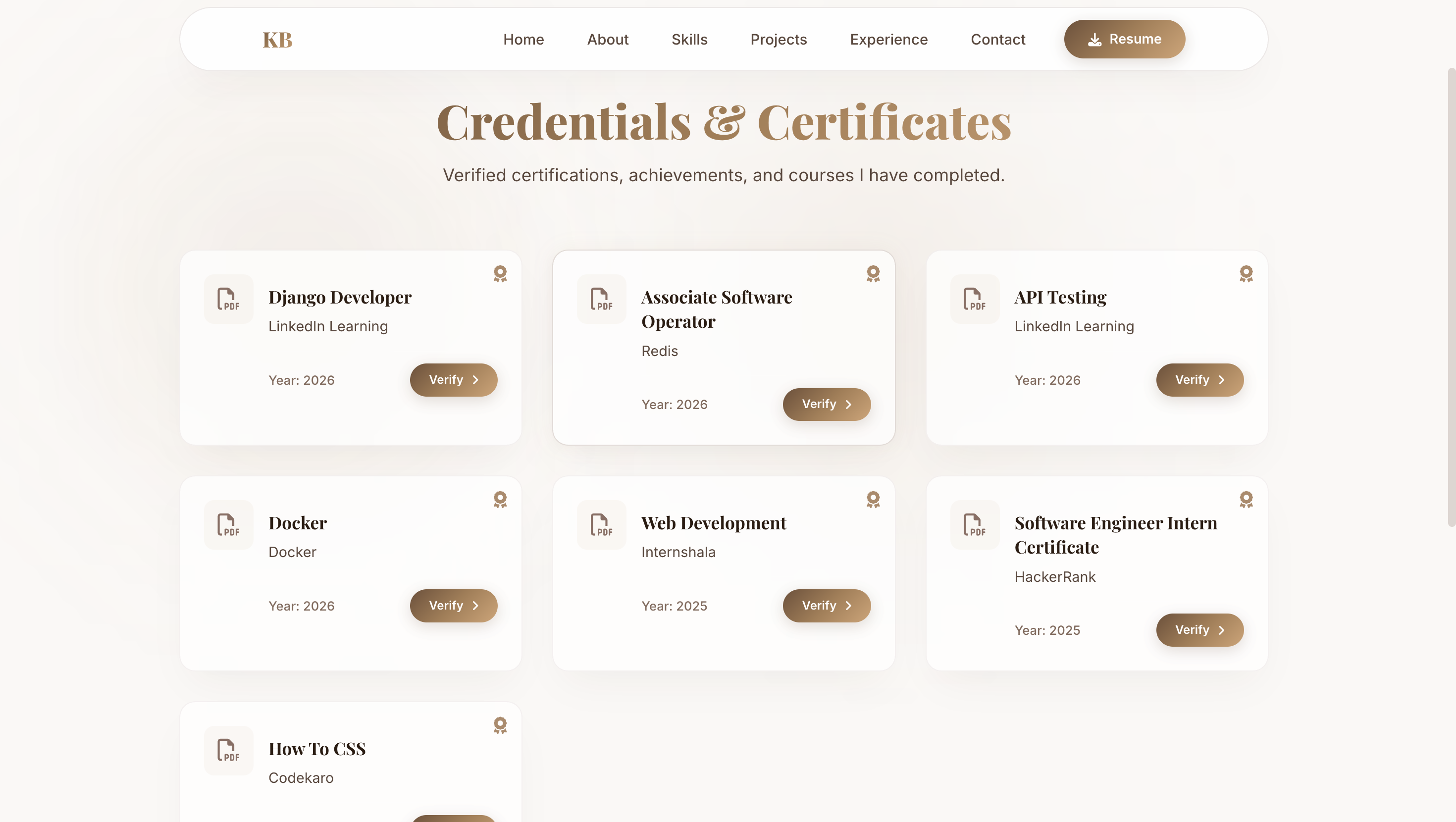Open the About nav link

click(608, 40)
